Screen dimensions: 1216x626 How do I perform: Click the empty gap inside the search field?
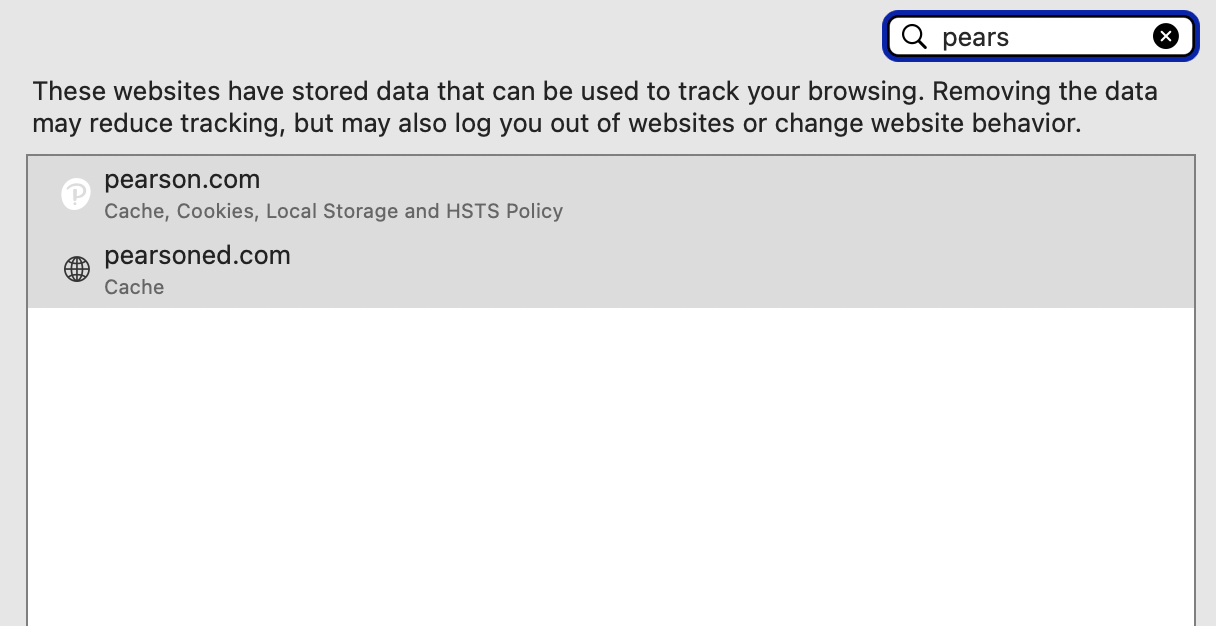[x=1080, y=37]
